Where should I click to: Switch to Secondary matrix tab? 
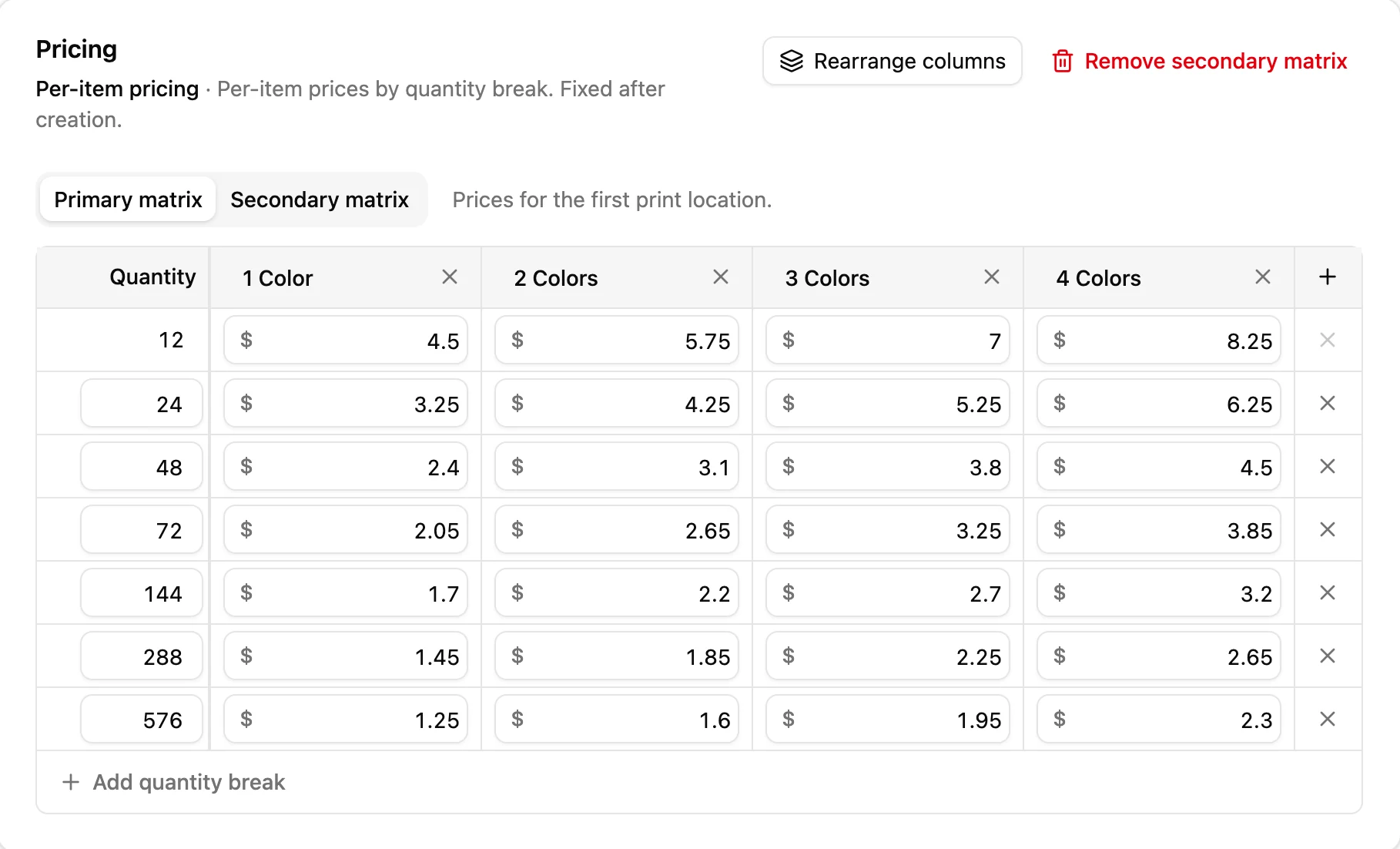(x=320, y=200)
